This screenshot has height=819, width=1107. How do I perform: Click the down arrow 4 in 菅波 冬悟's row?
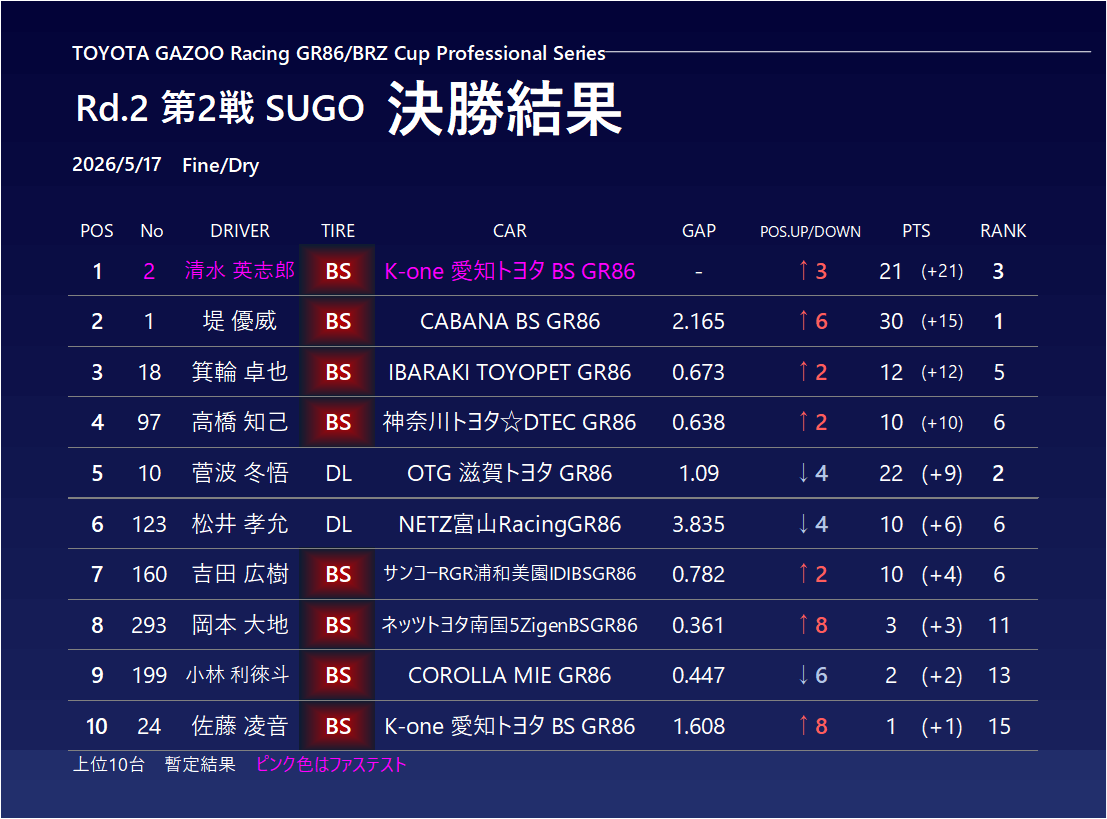[812, 473]
